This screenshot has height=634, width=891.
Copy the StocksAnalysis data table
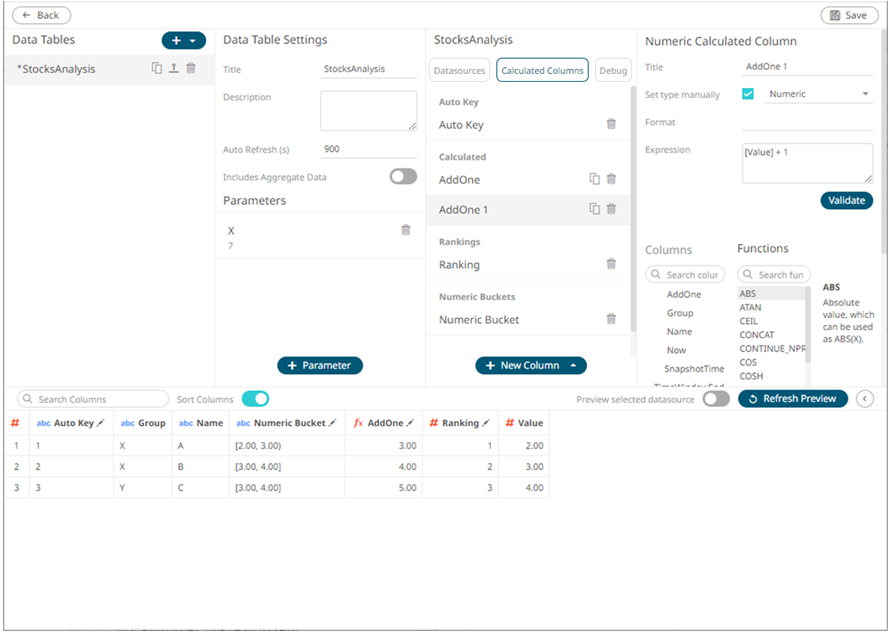click(157, 68)
